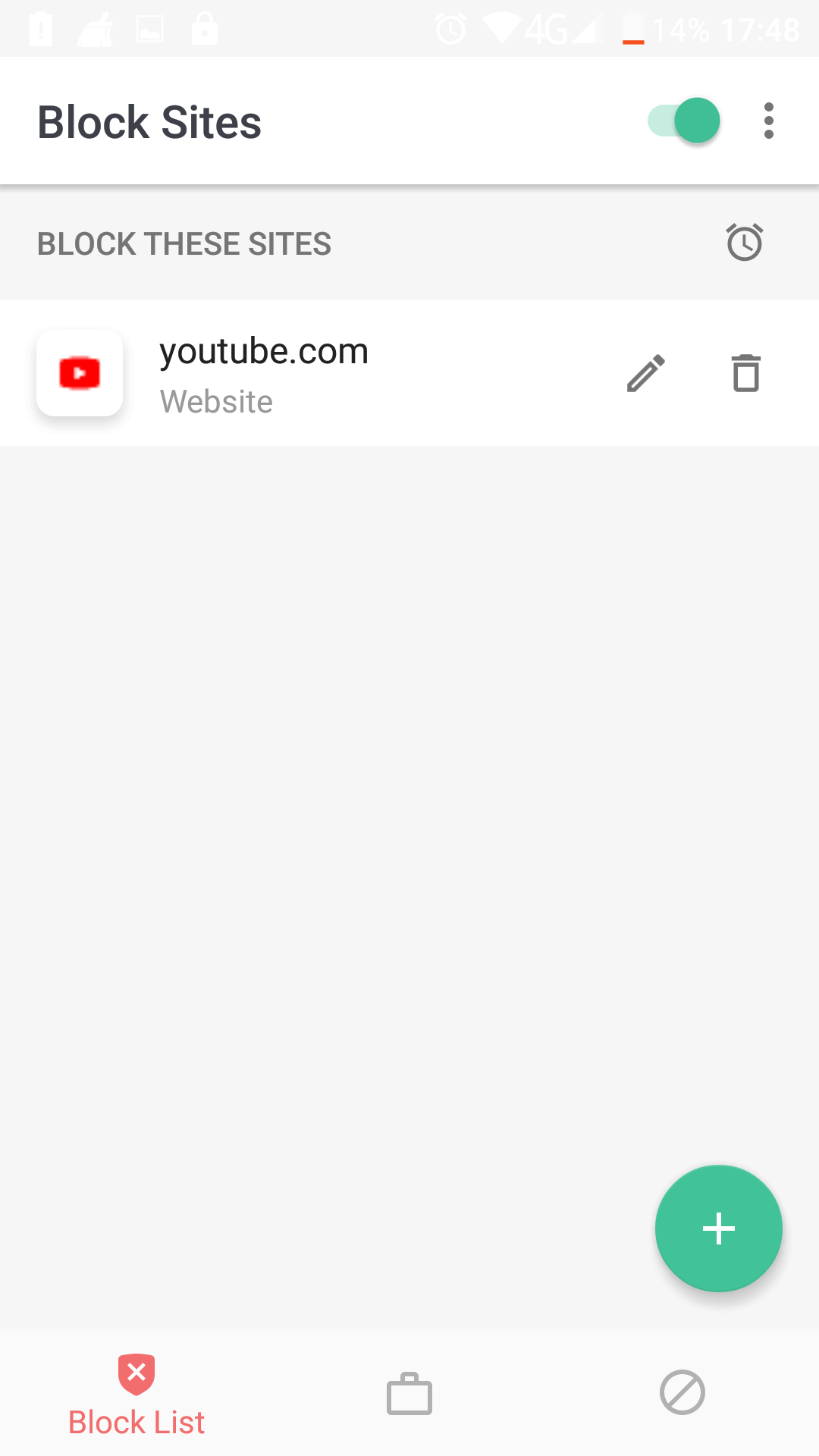This screenshot has width=819, height=1456.
Task: Tap the lock icon in status bar
Action: (x=205, y=29)
